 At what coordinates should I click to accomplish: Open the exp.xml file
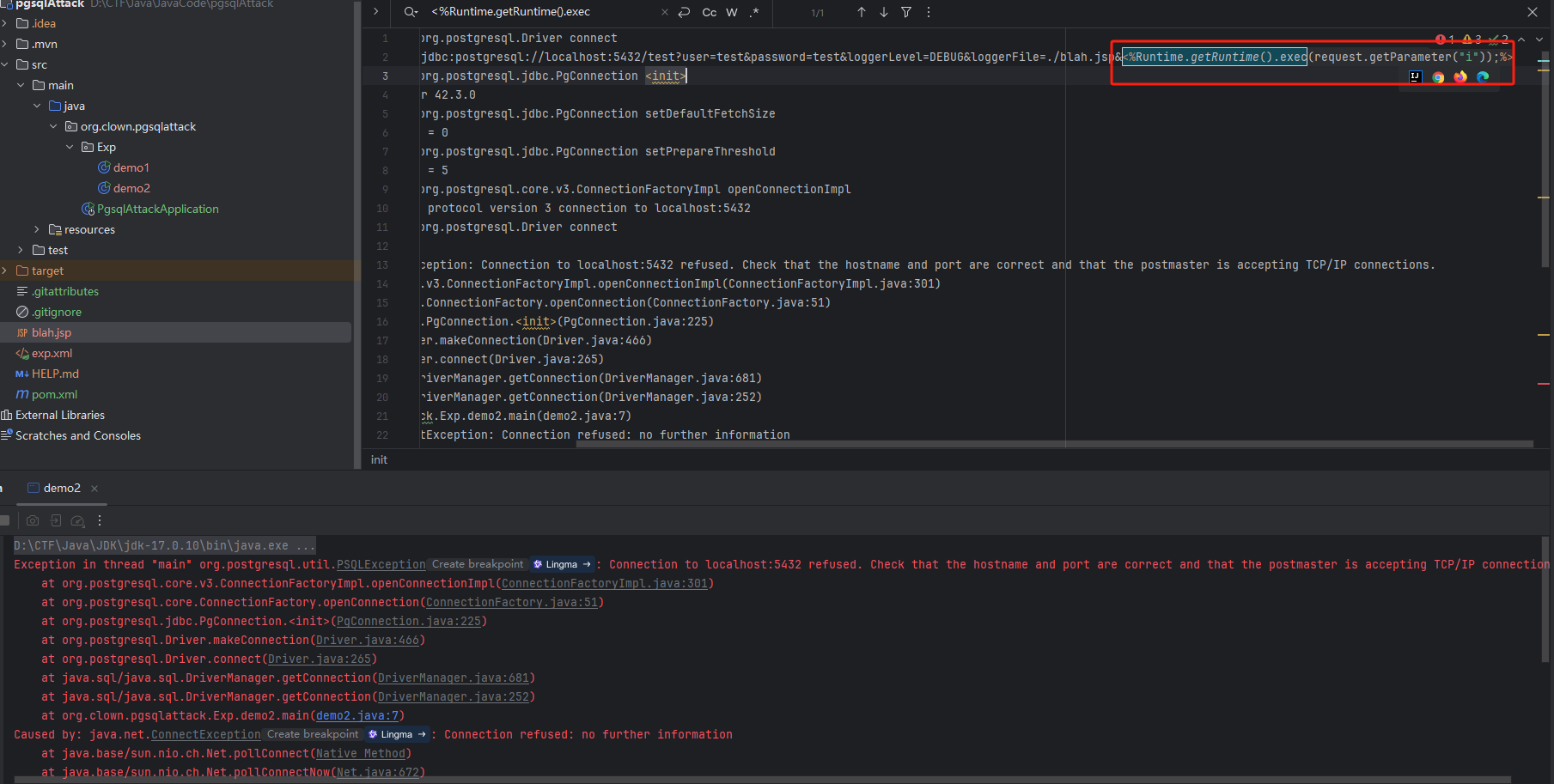pos(44,353)
